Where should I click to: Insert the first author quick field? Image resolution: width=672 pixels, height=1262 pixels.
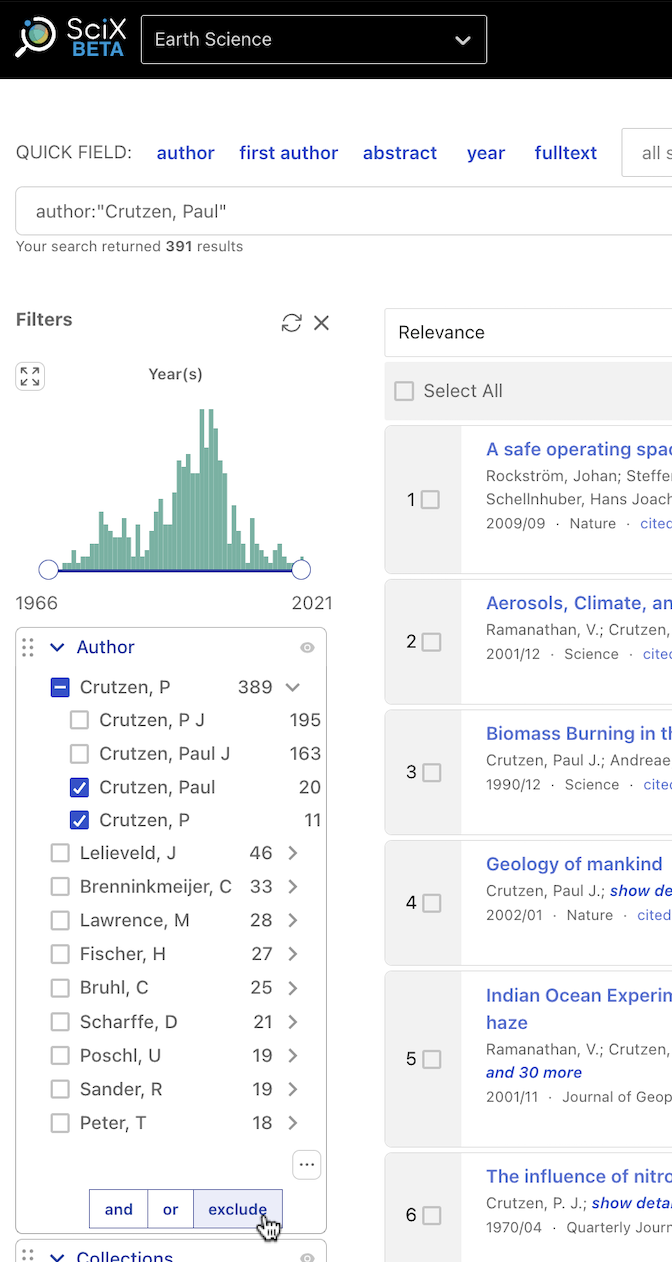288,153
